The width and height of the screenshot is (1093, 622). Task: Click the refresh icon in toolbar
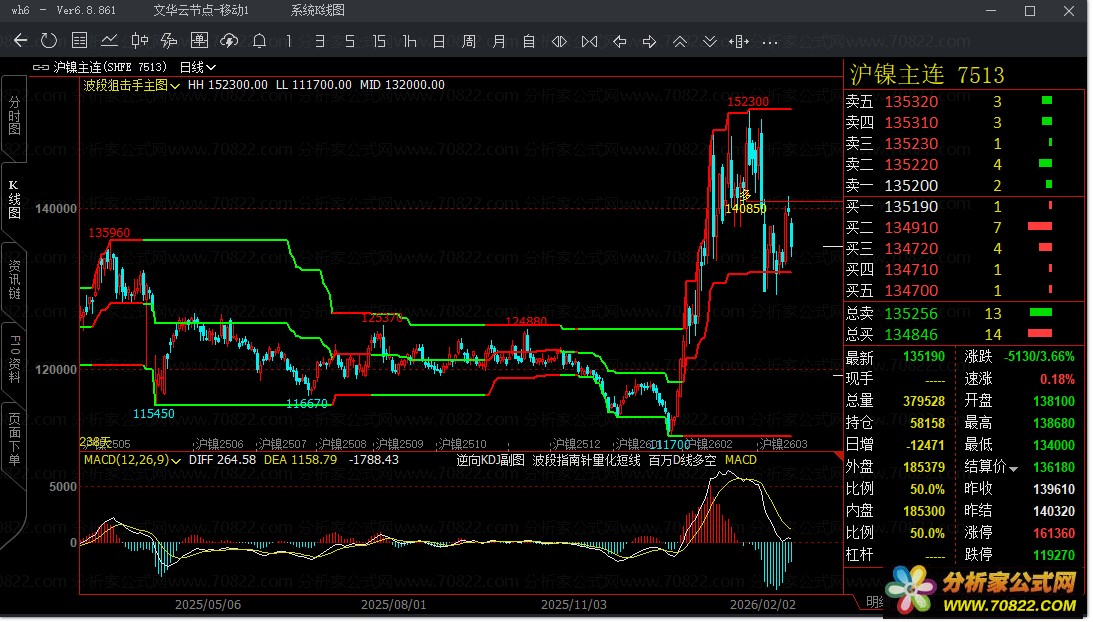point(49,41)
